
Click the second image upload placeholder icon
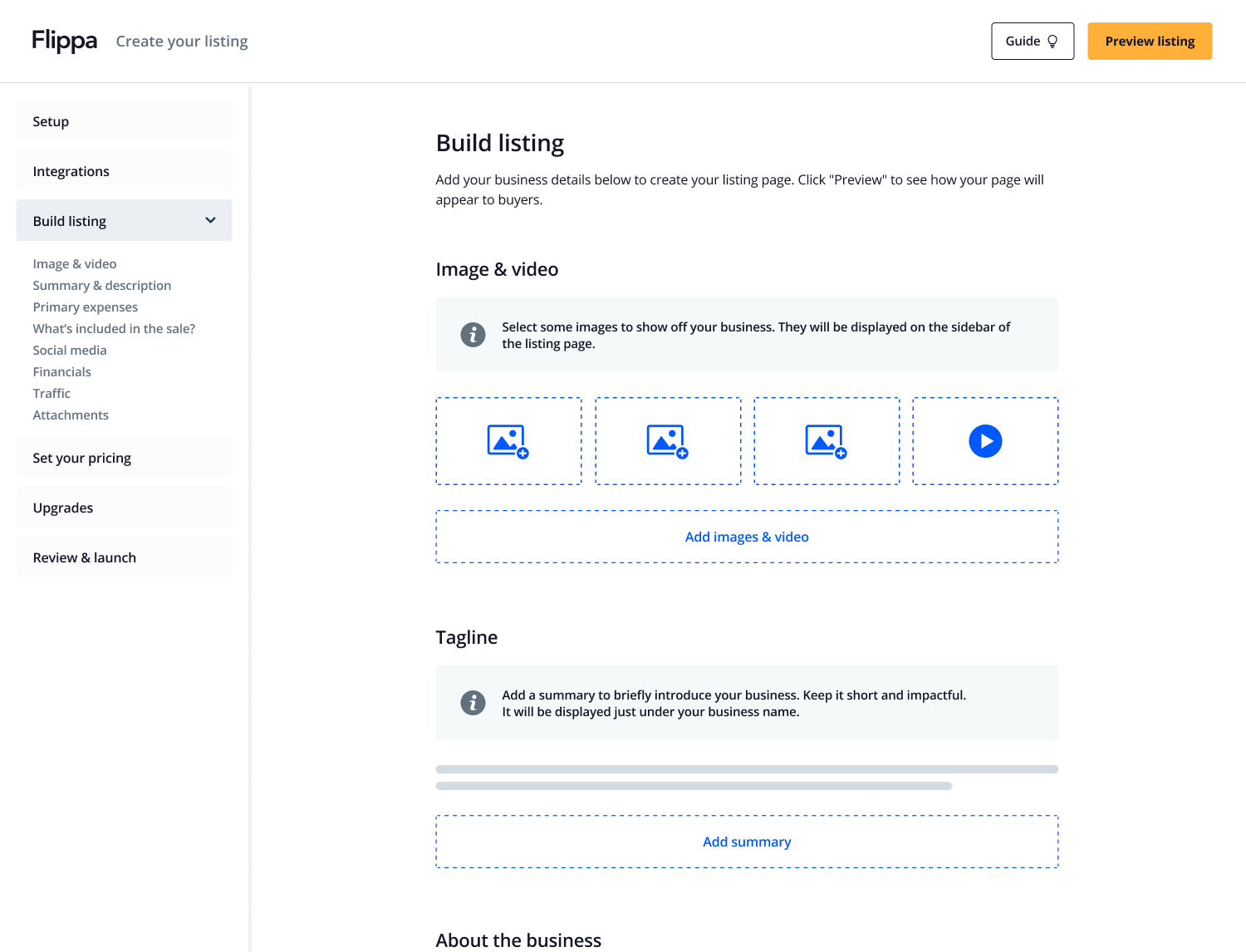[x=668, y=441]
